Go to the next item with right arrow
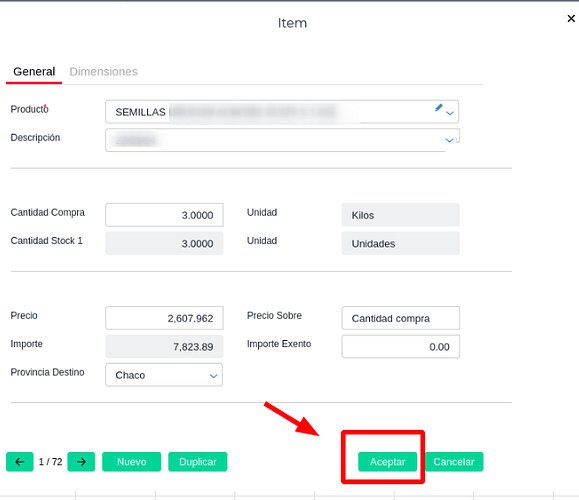 81,462
